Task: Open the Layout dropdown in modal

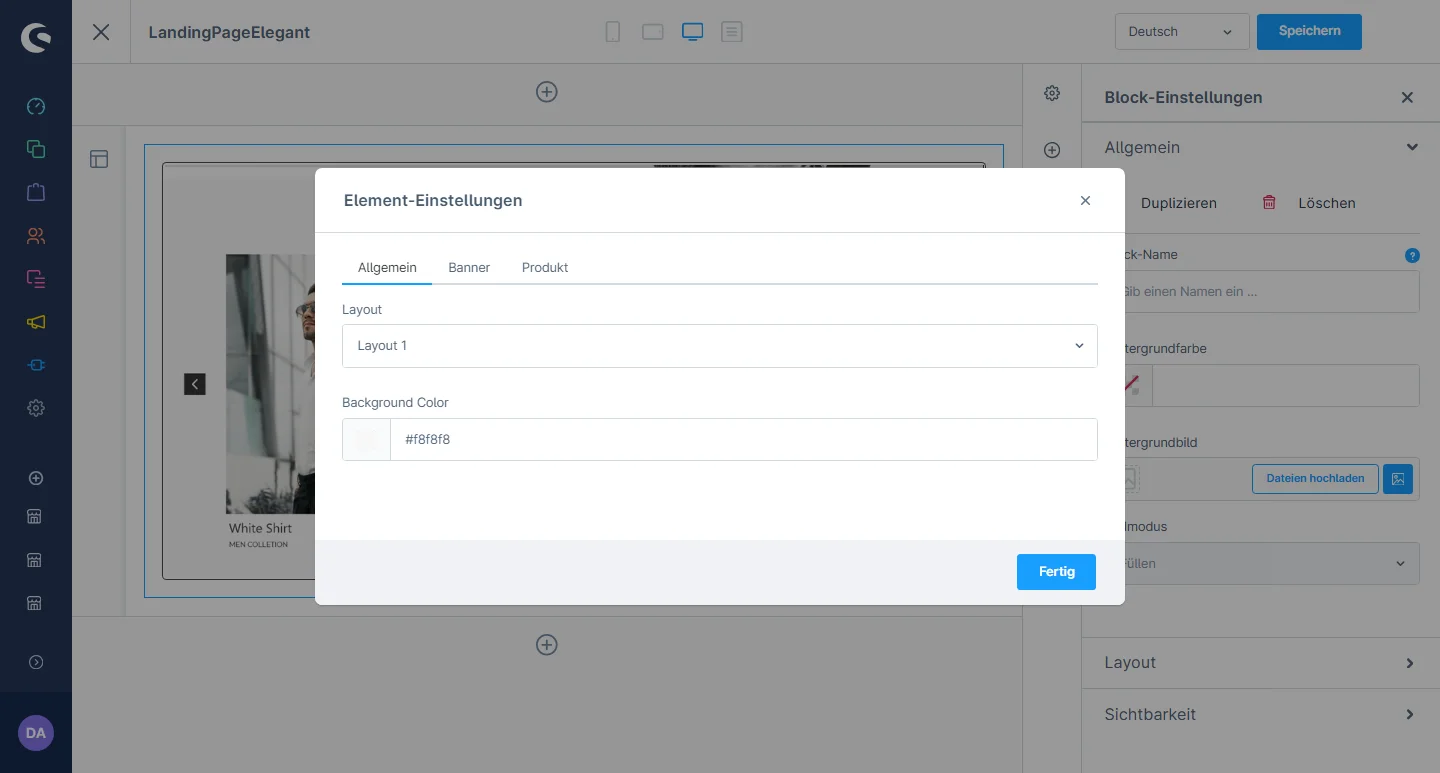Action: point(719,346)
